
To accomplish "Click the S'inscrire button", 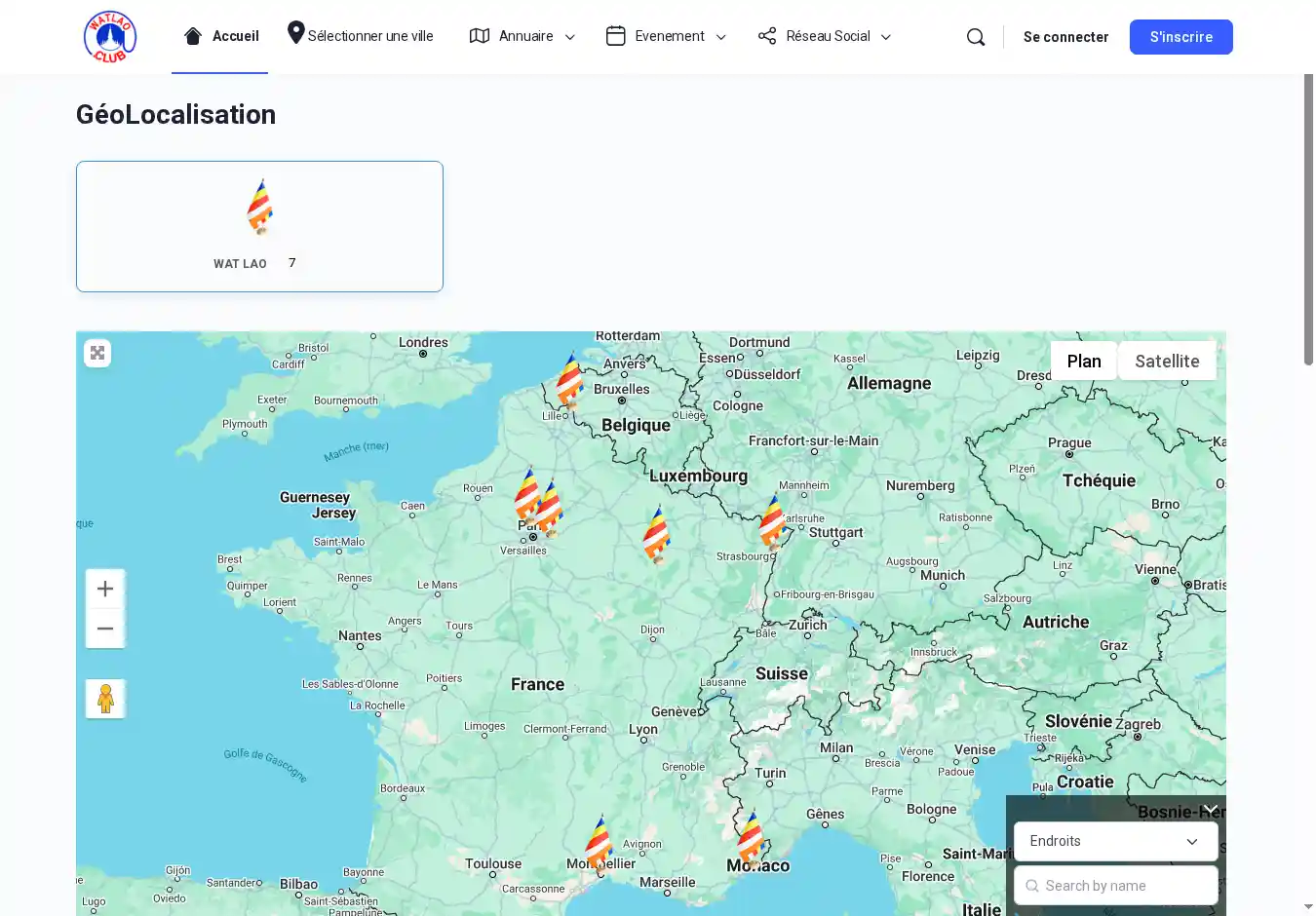I will (1181, 37).
